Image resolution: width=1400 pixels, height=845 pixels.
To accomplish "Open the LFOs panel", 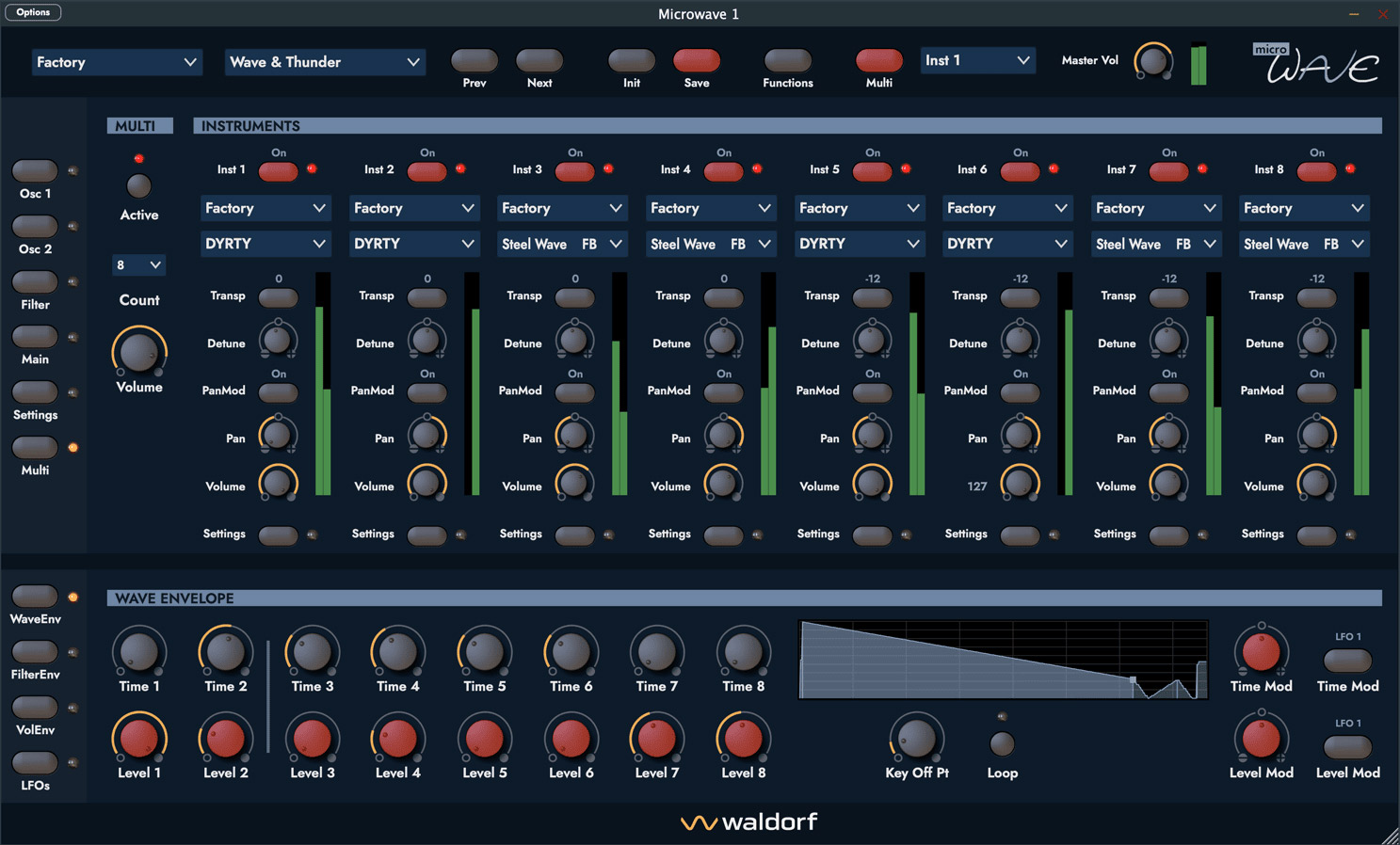I will click(x=35, y=762).
